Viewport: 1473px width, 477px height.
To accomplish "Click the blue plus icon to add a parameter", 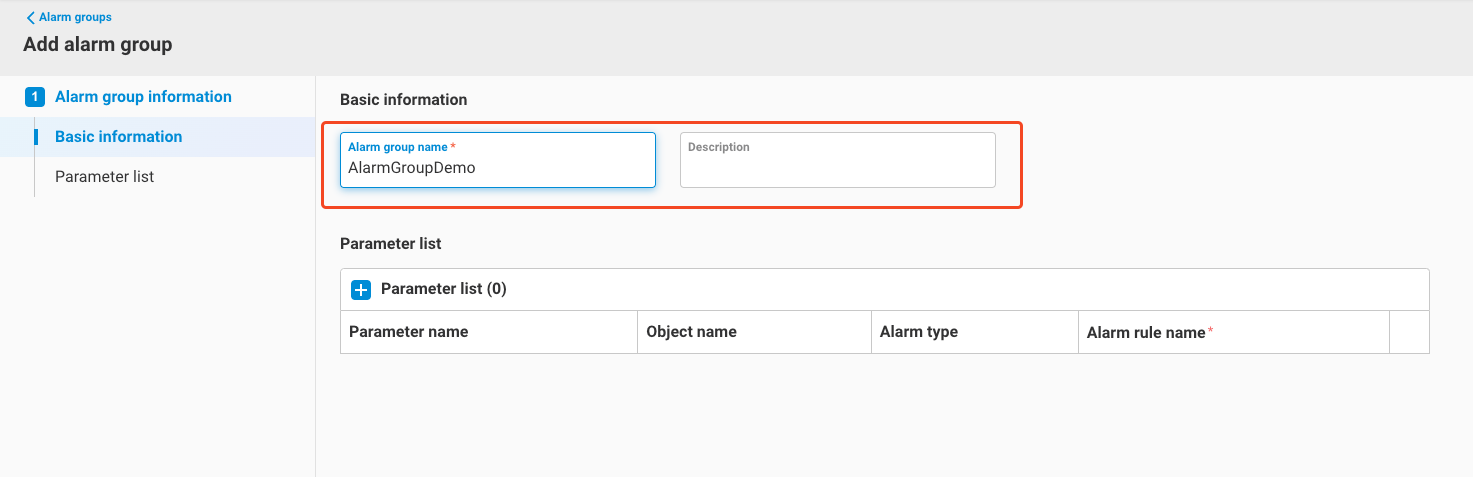I will point(361,290).
